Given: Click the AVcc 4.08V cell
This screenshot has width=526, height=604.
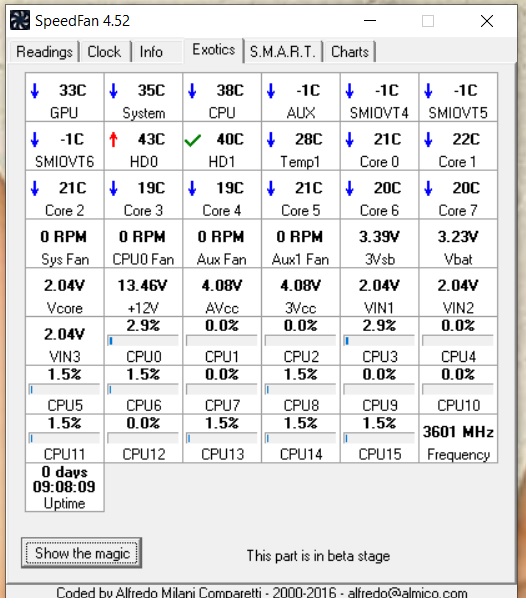Looking at the screenshot, I should pos(222,292).
